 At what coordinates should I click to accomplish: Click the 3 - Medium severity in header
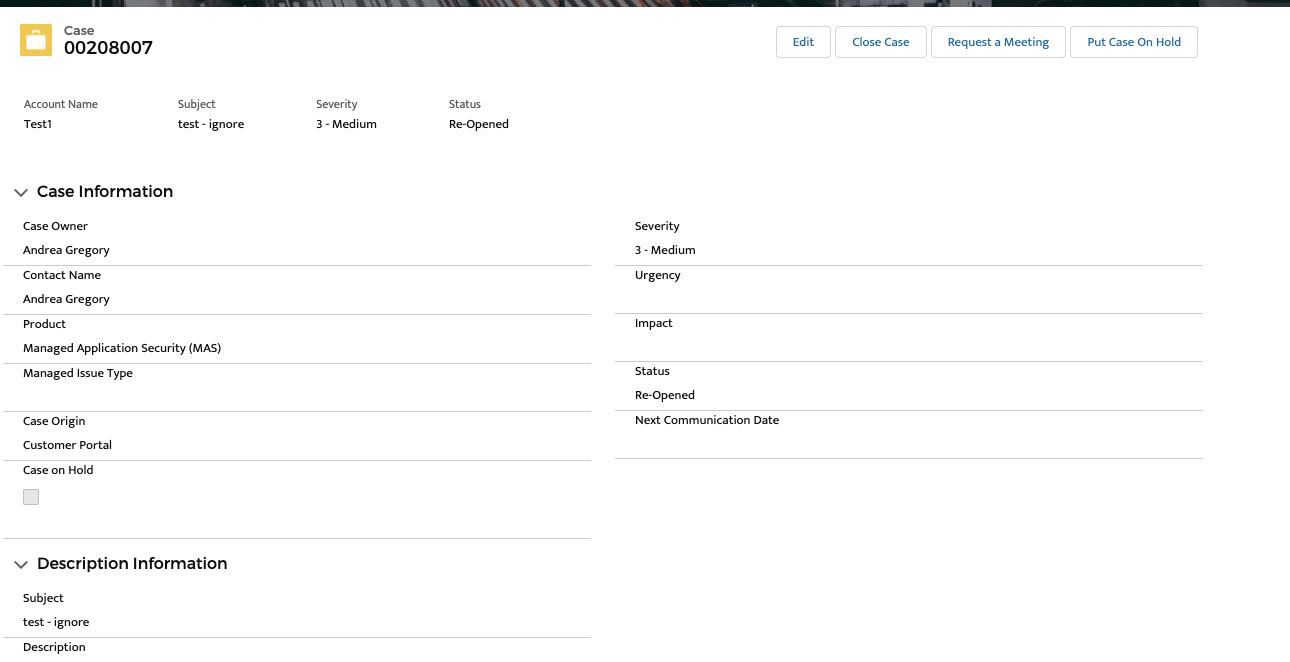(346, 124)
